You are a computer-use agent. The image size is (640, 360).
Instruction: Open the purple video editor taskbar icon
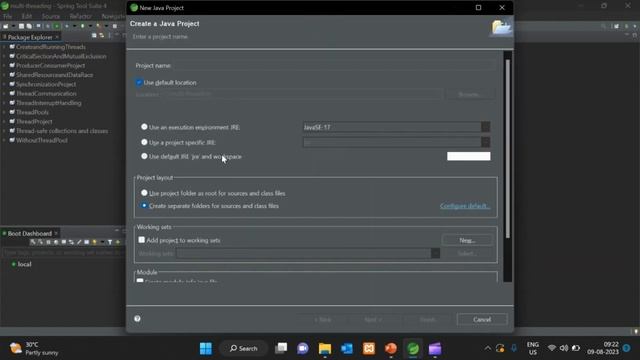point(435,348)
